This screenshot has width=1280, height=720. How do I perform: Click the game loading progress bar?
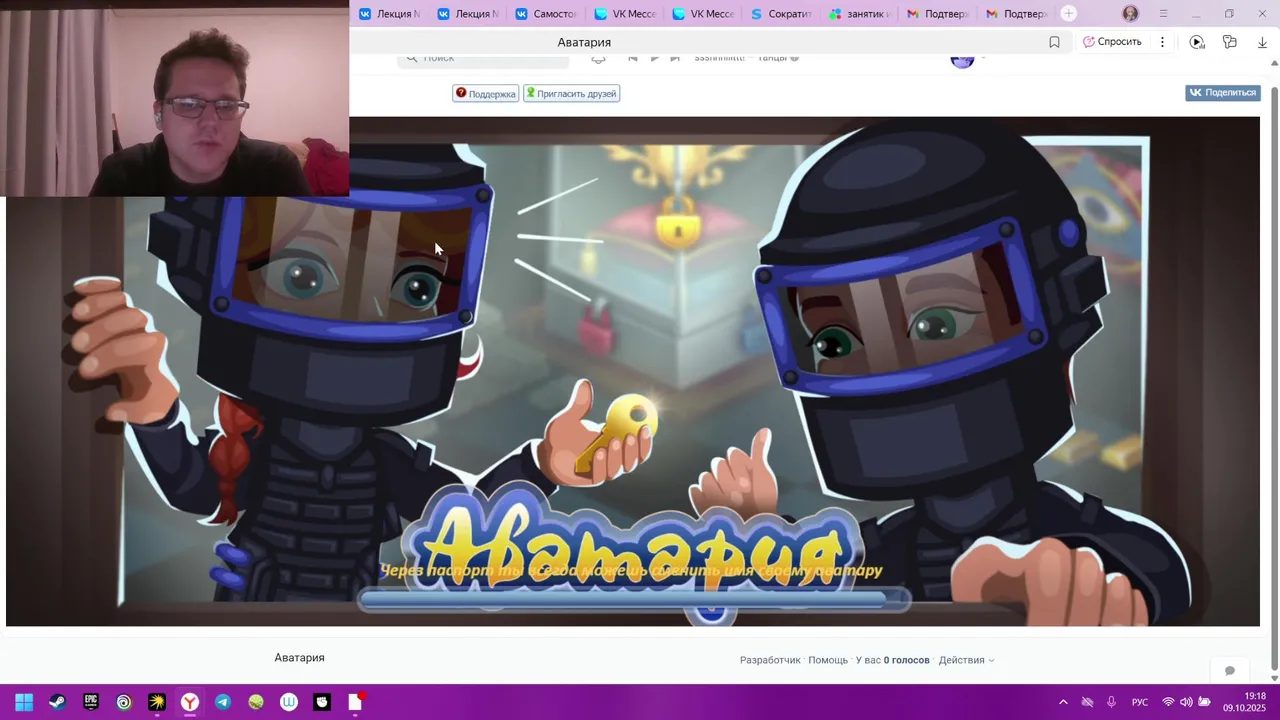(635, 600)
